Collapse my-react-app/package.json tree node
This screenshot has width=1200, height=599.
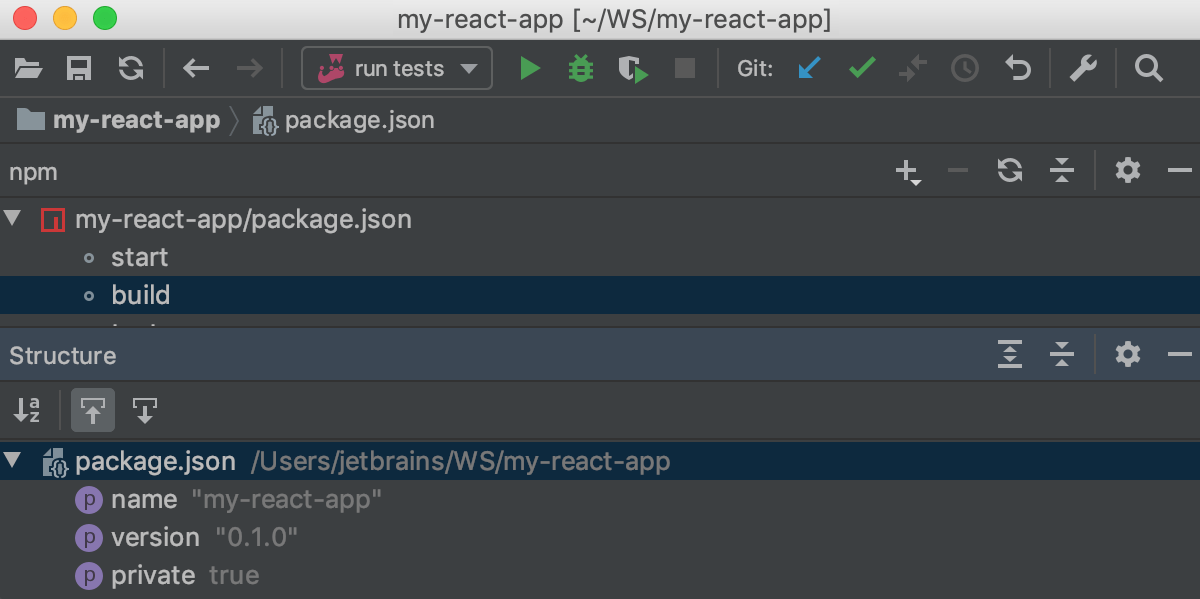pos(12,218)
